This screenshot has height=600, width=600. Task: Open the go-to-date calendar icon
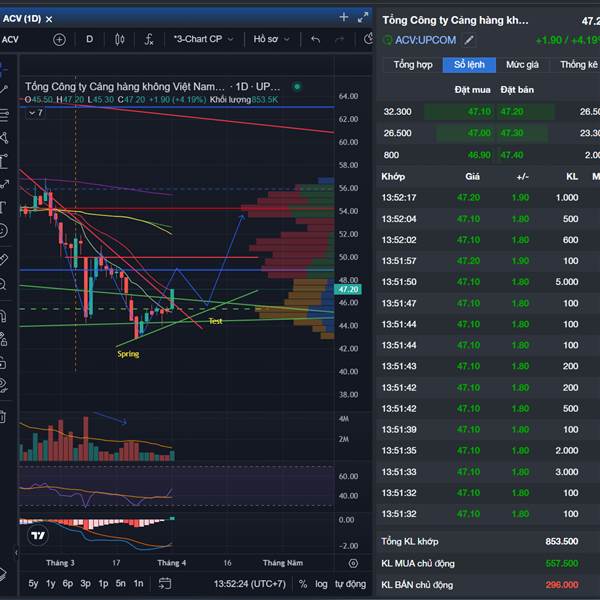click(165, 584)
